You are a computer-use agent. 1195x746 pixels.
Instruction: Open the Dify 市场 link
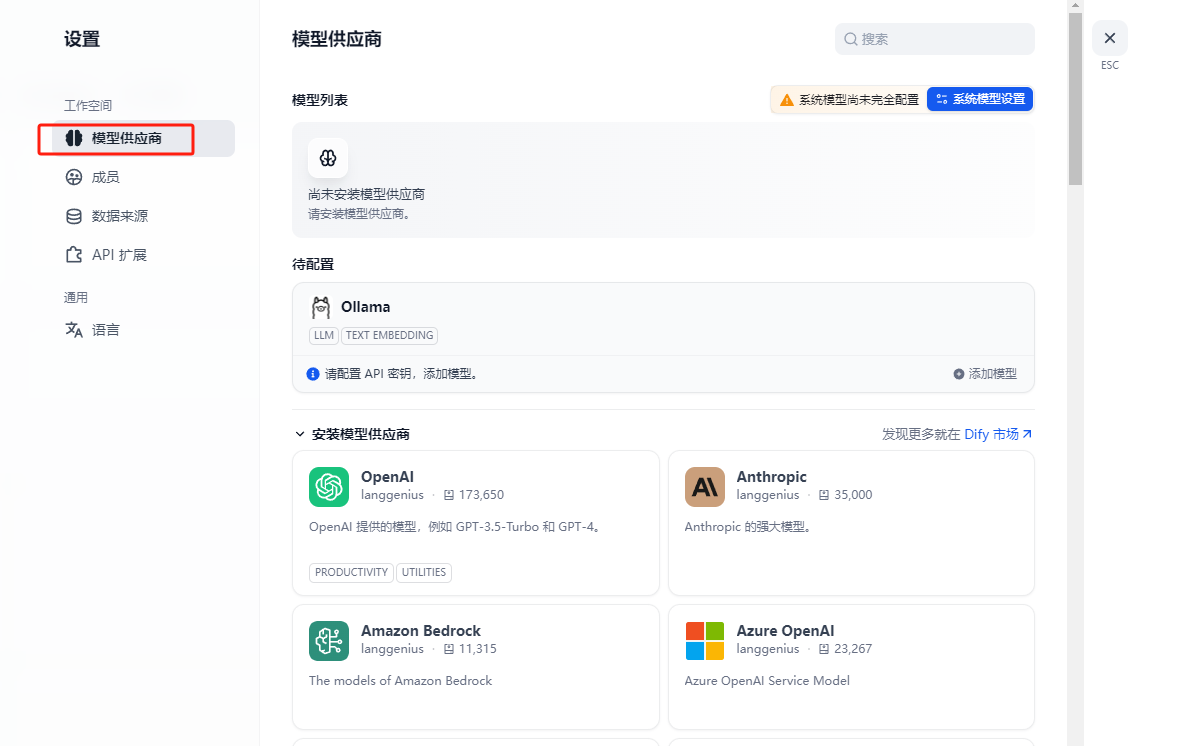tap(991, 434)
